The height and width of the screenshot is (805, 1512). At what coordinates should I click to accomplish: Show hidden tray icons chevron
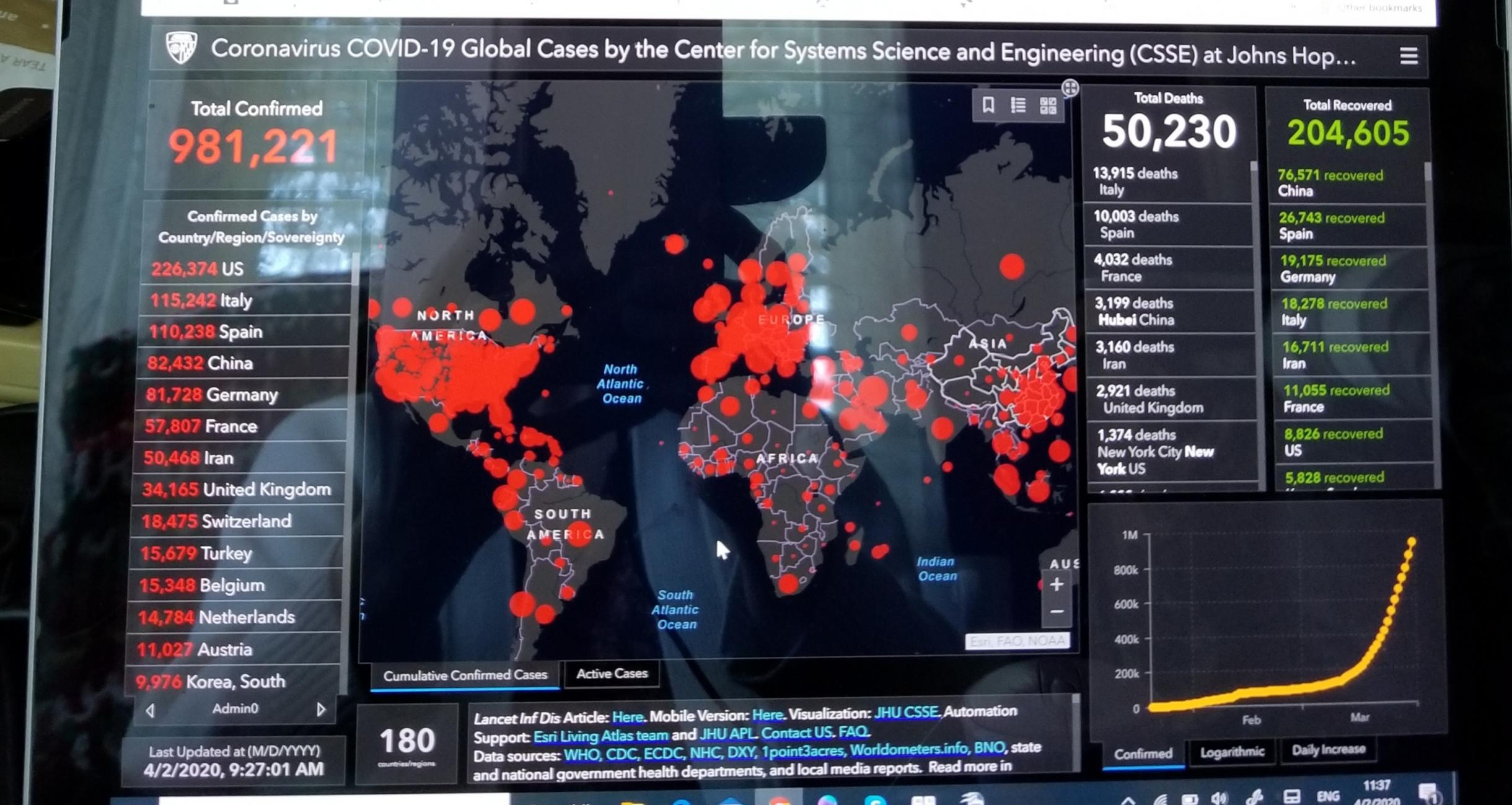[x=1128, y=799]
